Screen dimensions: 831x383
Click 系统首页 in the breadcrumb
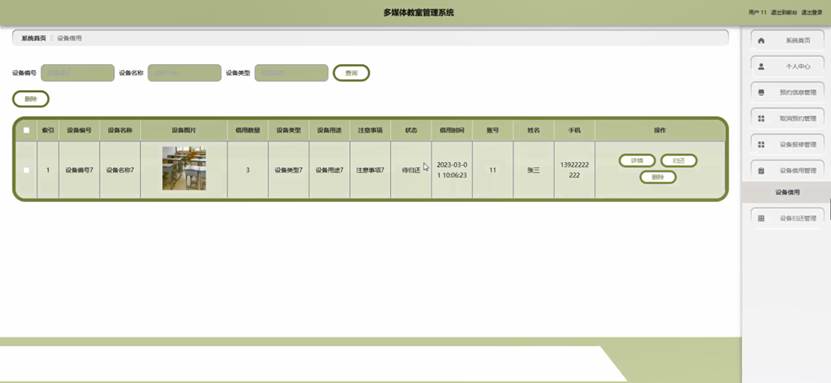click(33, 38)
